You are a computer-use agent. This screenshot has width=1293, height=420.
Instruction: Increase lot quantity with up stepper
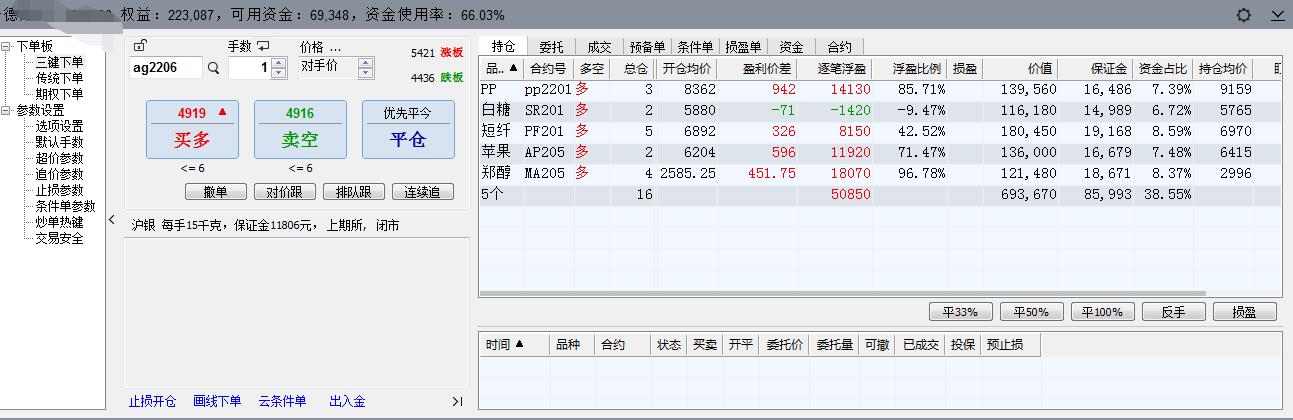click(x=279, y=62)
